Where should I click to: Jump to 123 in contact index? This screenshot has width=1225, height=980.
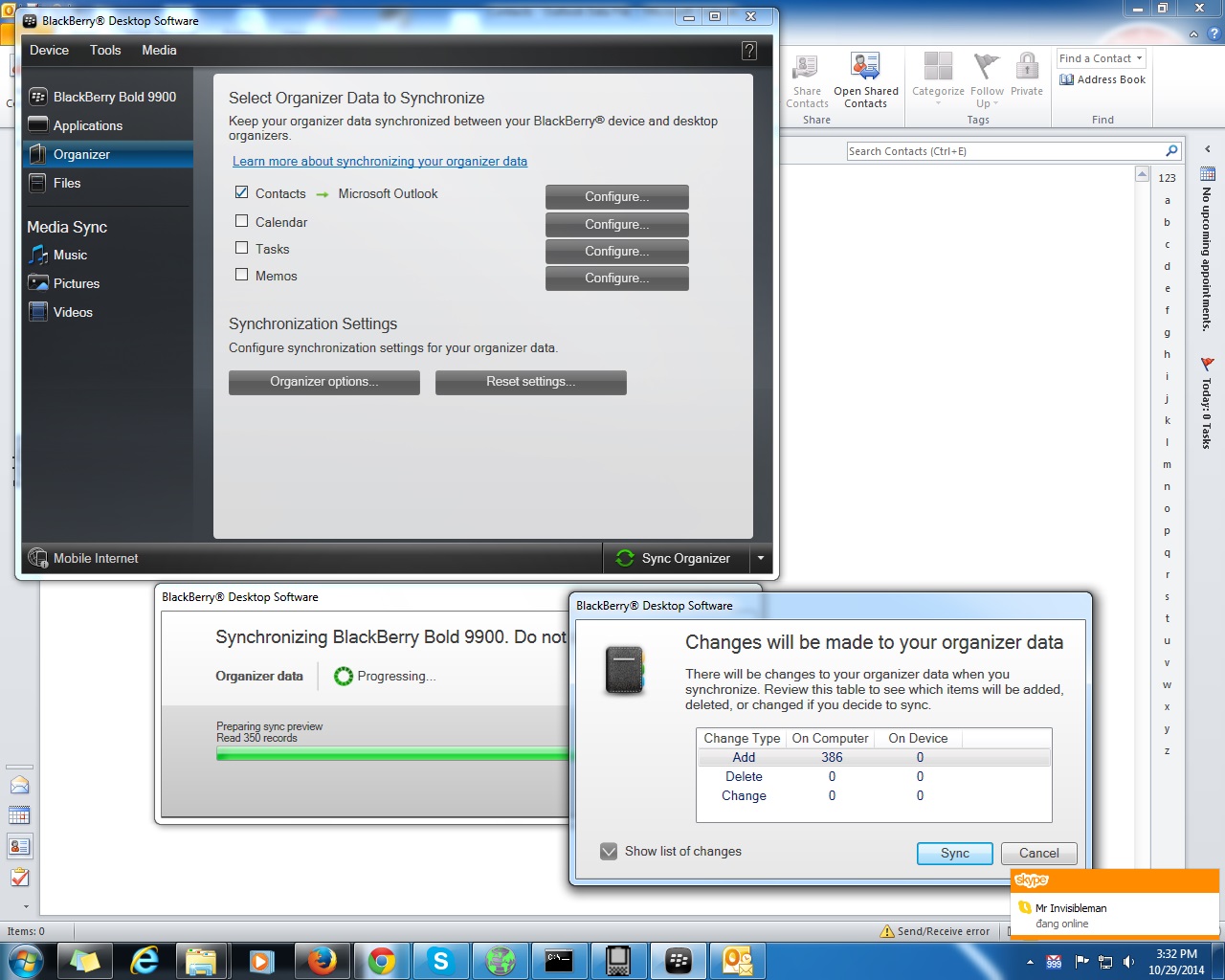(1167, 178)
